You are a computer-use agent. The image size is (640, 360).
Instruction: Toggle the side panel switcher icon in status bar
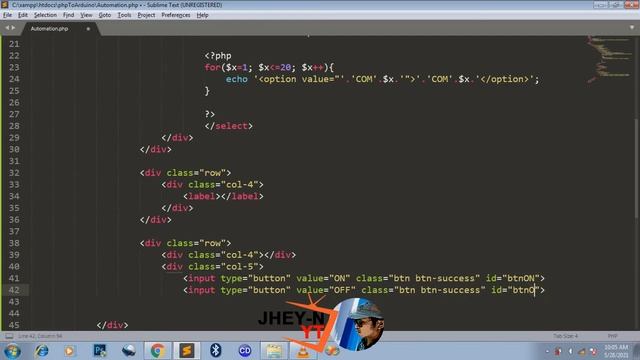click(x=9, y=336)
